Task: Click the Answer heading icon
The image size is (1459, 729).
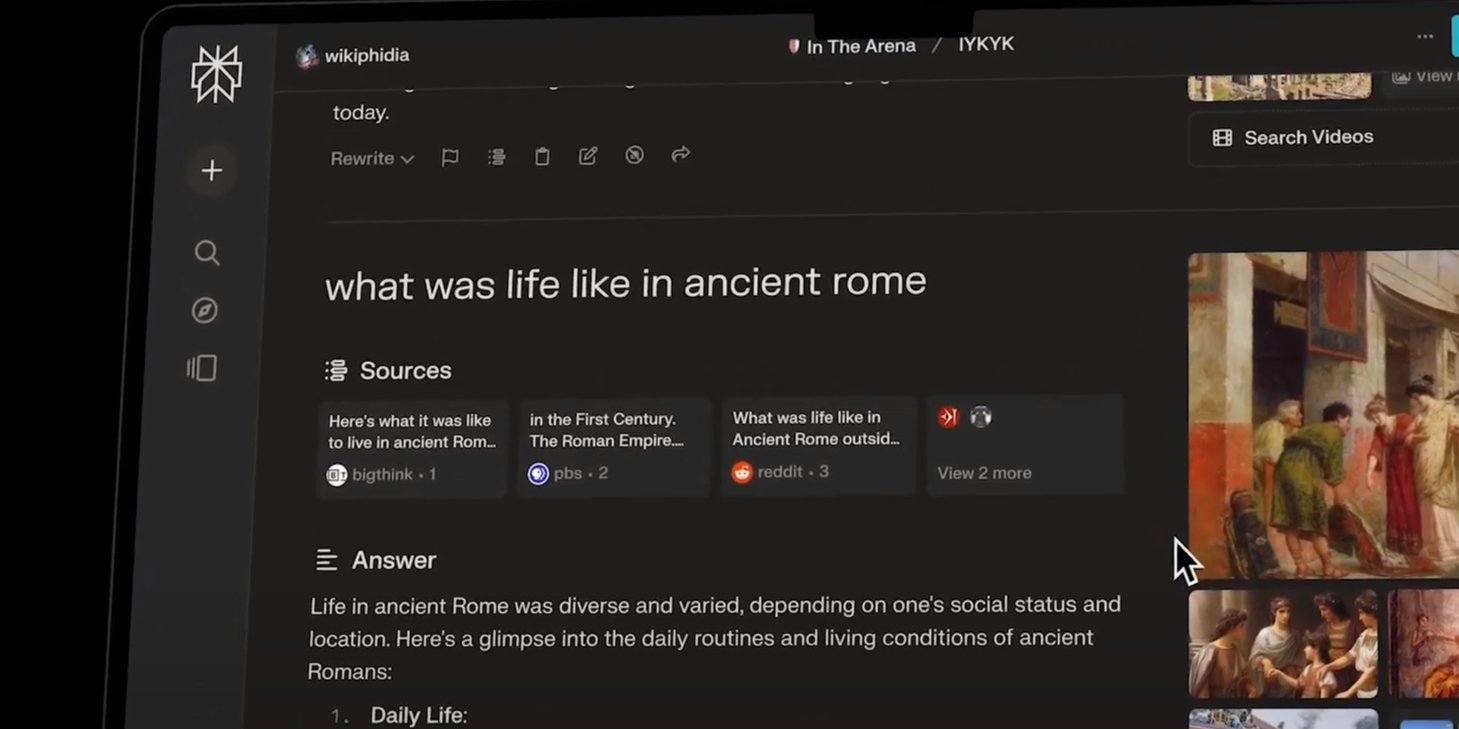Action: click(x=326, y=560)
